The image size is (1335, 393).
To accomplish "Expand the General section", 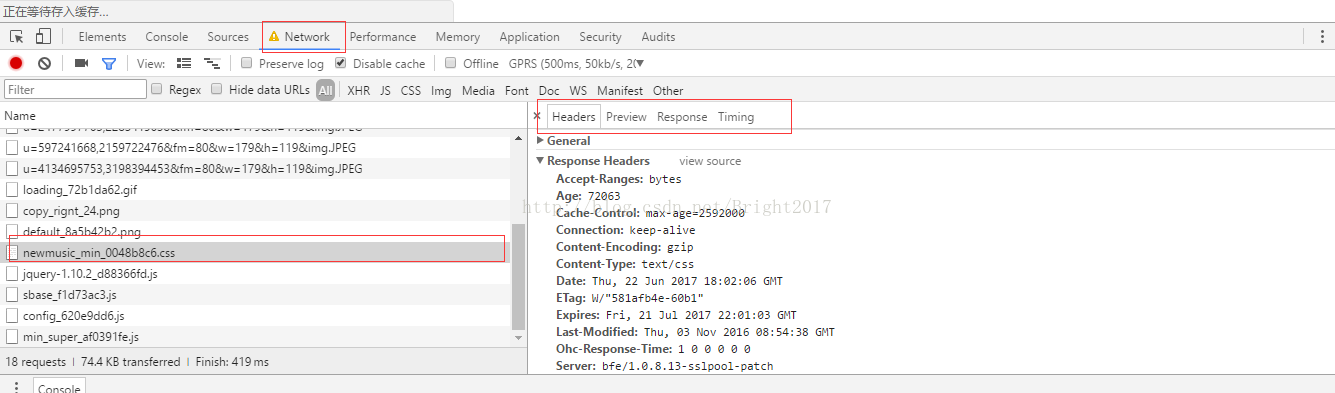I will tap(541, 141).
